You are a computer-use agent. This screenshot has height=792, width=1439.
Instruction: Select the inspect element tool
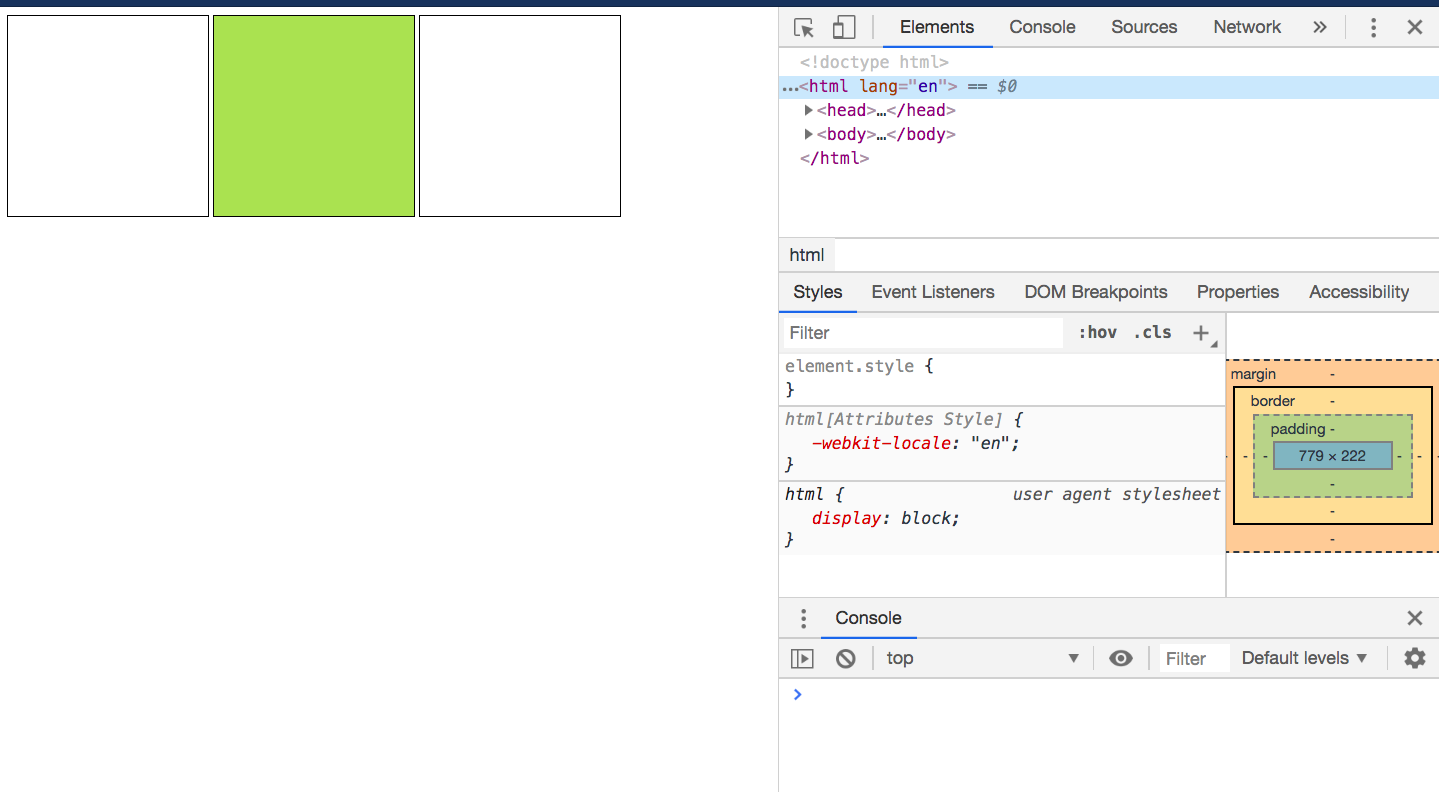pos(803,27)
